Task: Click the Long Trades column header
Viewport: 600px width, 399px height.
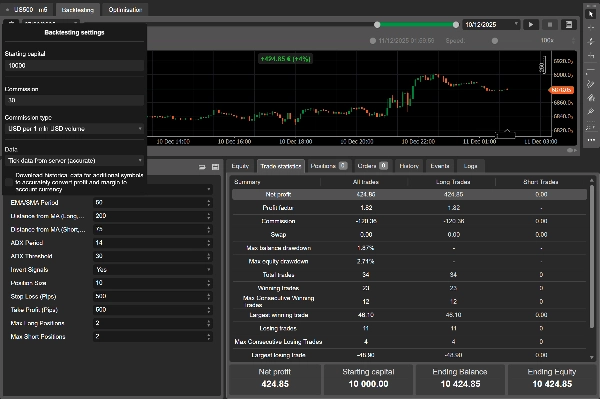Action: click(x=453, y=182)
